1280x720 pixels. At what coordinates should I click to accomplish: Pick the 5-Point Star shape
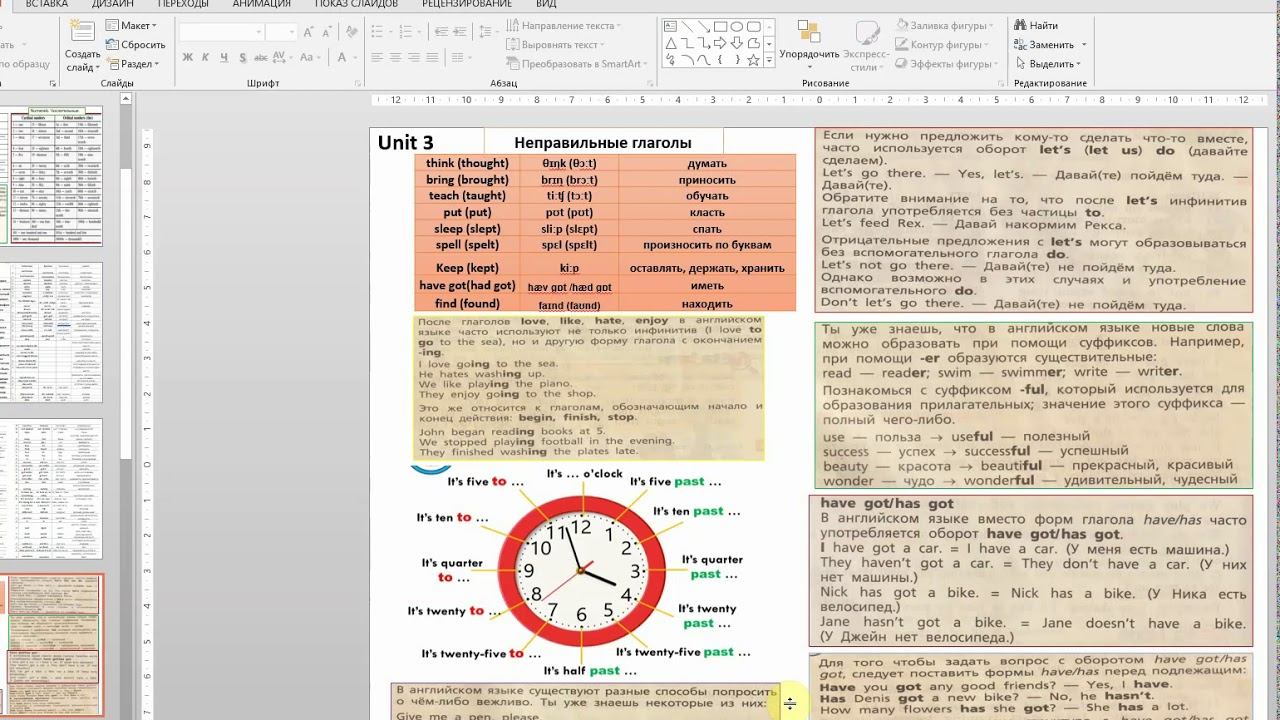753,60
